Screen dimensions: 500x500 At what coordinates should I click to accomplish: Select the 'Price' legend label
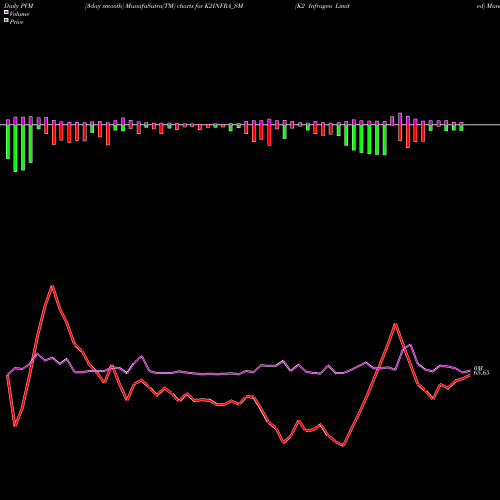(16, 22)
